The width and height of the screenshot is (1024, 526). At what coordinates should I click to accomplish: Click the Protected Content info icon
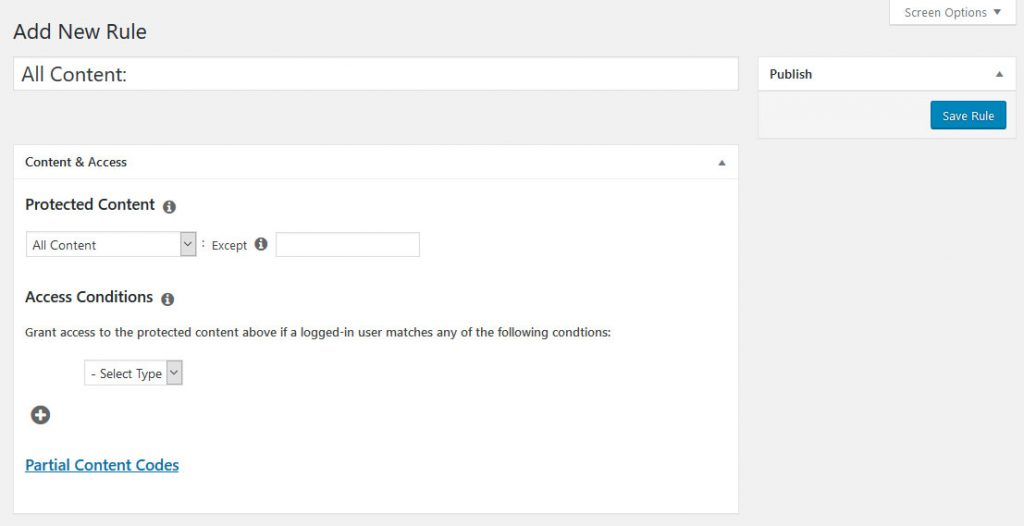tap(169, 207)
